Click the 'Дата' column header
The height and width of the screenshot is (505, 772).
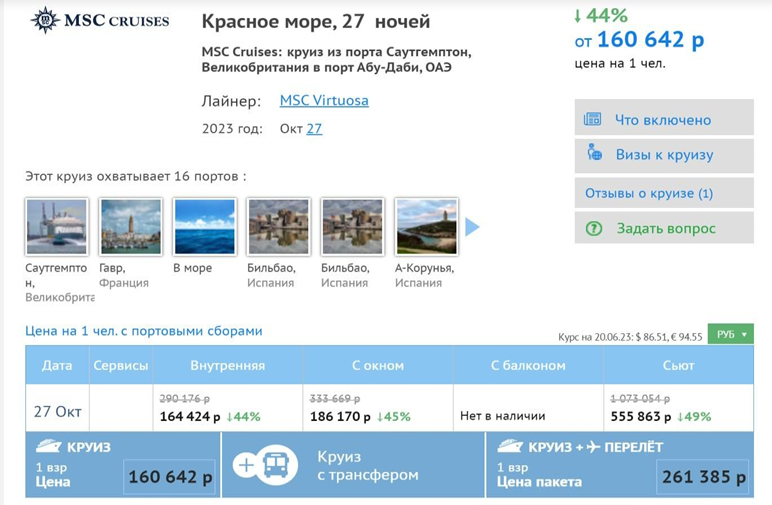57,365
